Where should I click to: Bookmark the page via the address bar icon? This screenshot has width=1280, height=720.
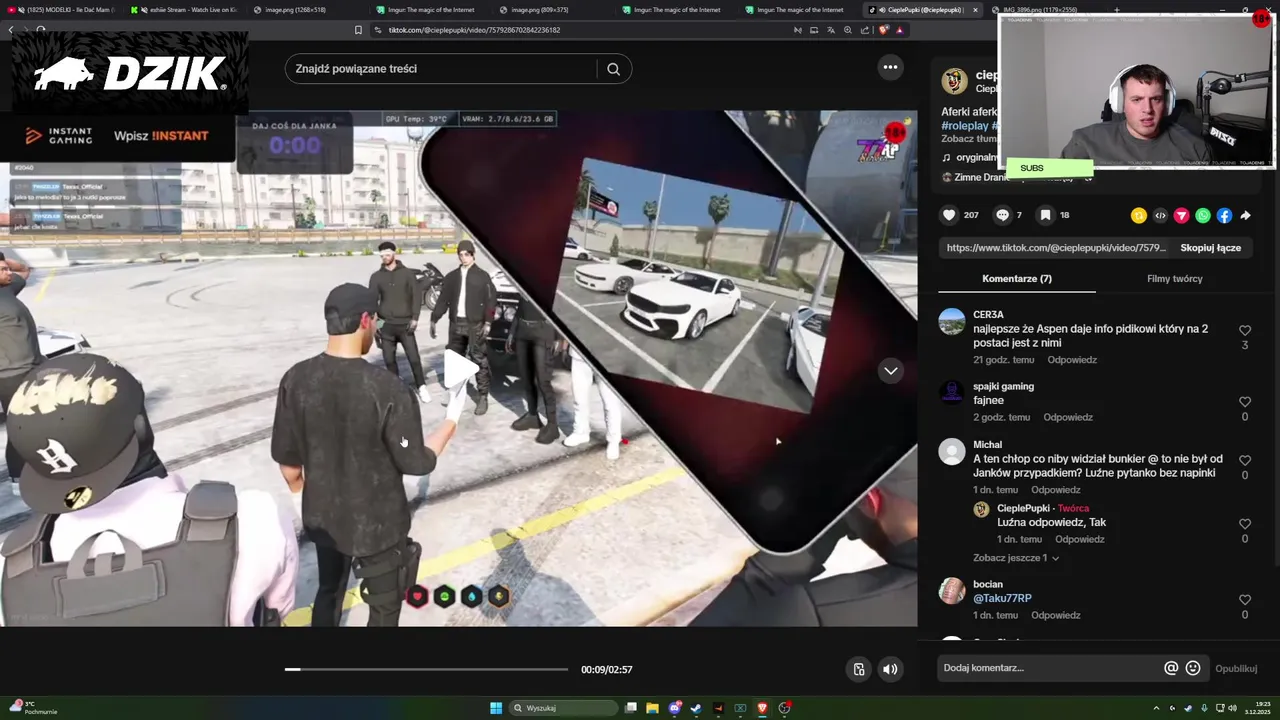358,30
